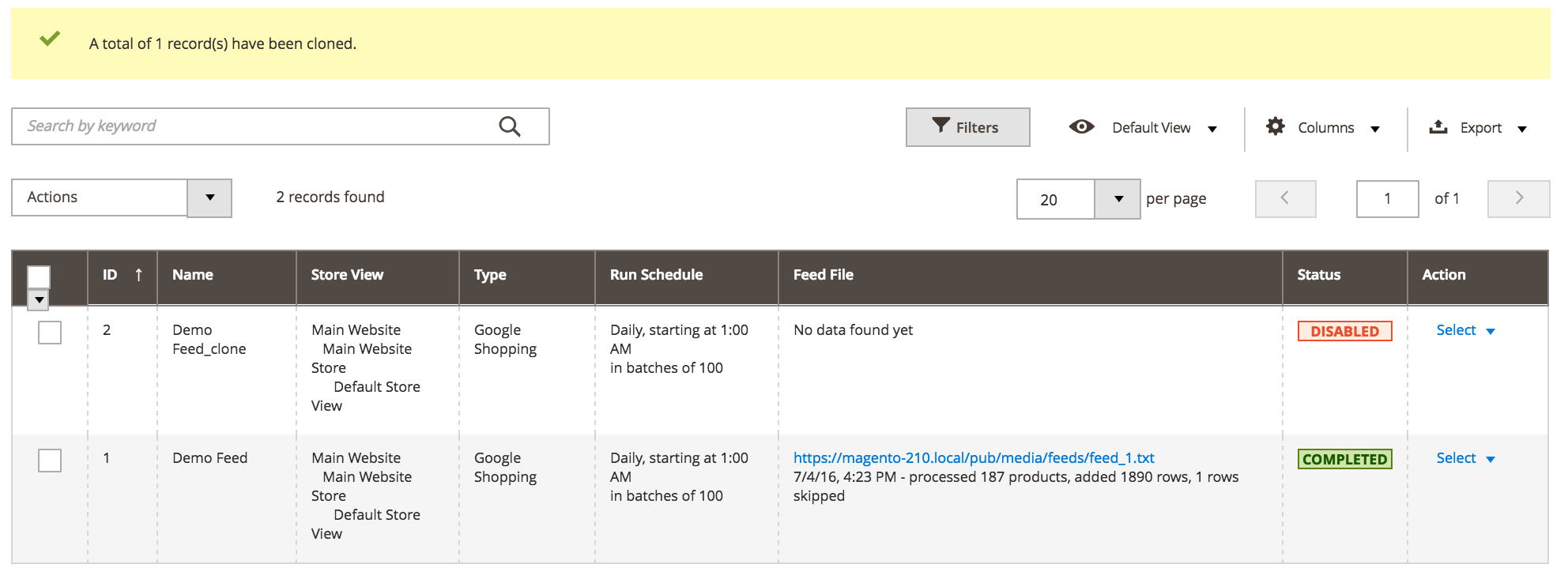Screen dimensions: 1568x583
Task: Sort by ID ascending arrow
Action: 138,275
